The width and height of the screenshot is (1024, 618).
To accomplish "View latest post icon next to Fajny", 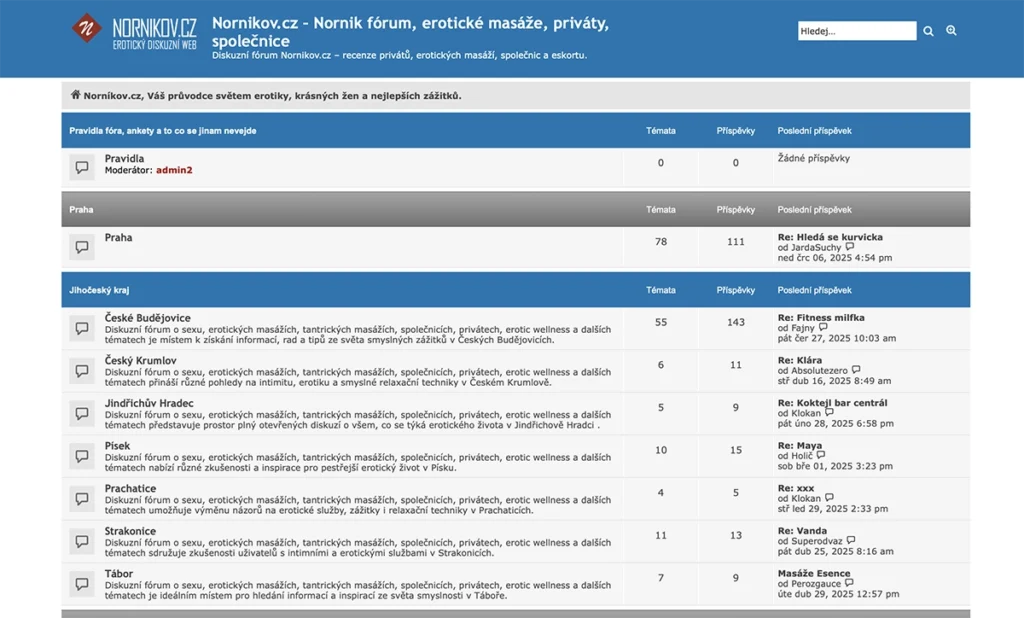I will [x=823, y=327].
